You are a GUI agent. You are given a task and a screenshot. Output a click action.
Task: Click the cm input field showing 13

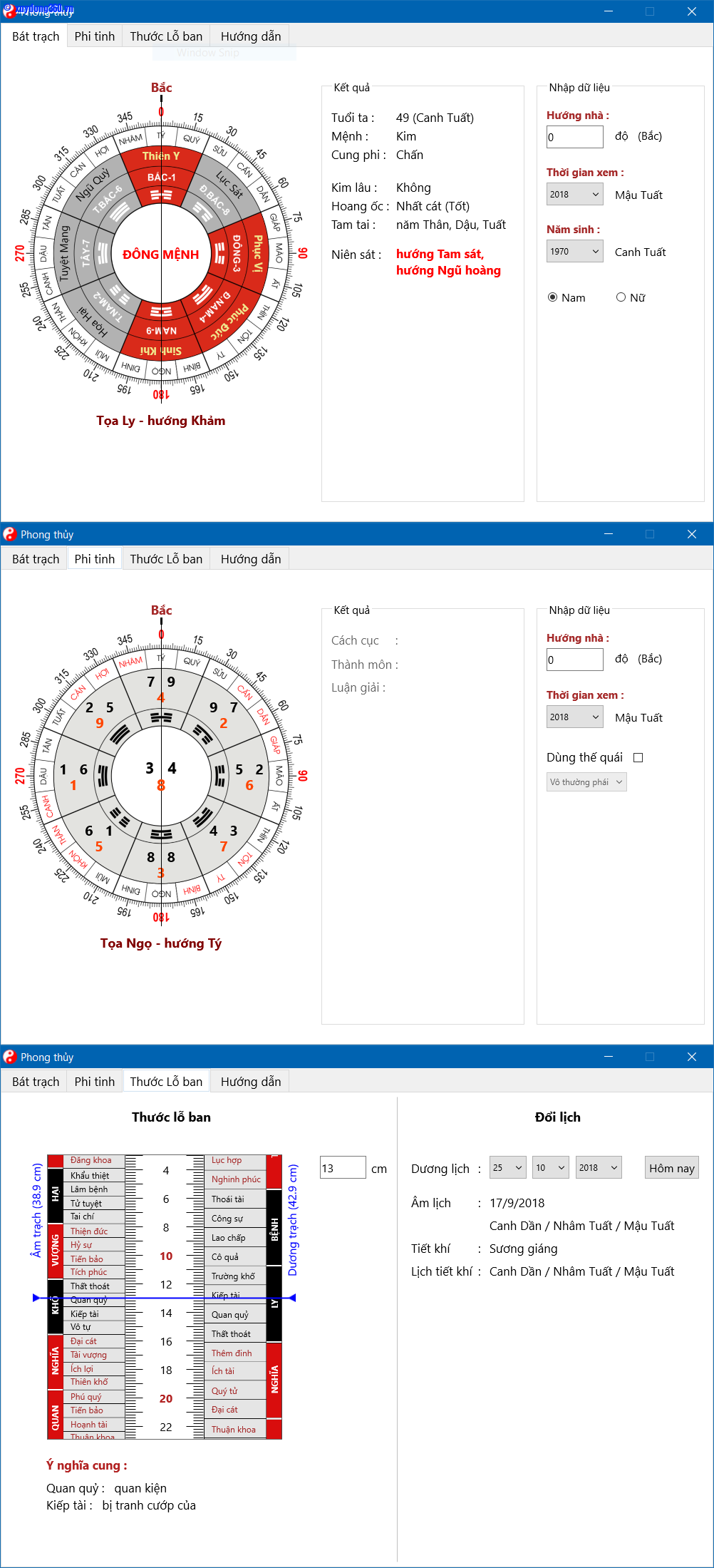[x=343, y=1168]
